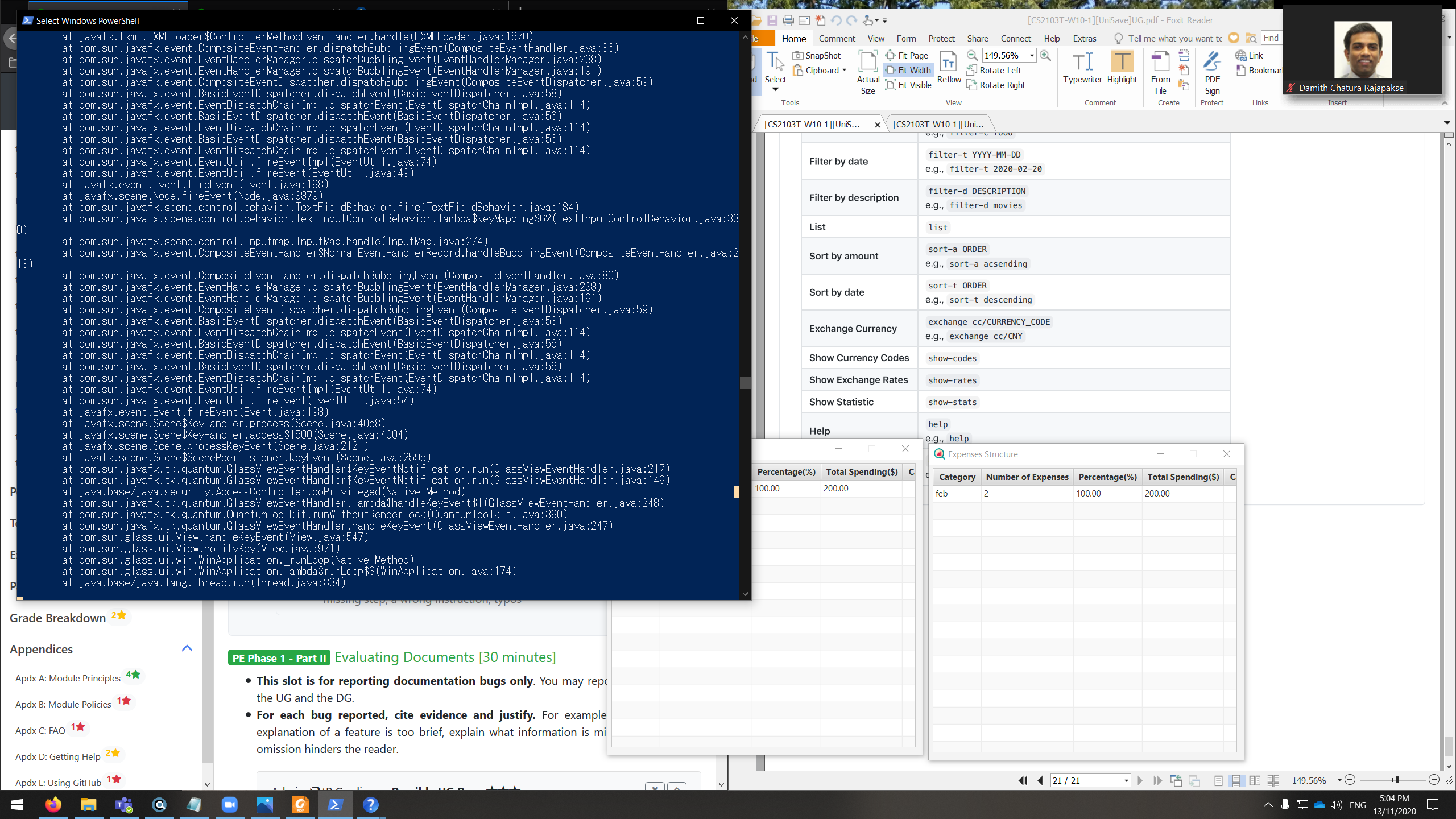Click the Print icon in quick toolbar
The width and height of the screenshot is (1456, 819).
pos(788,20)
